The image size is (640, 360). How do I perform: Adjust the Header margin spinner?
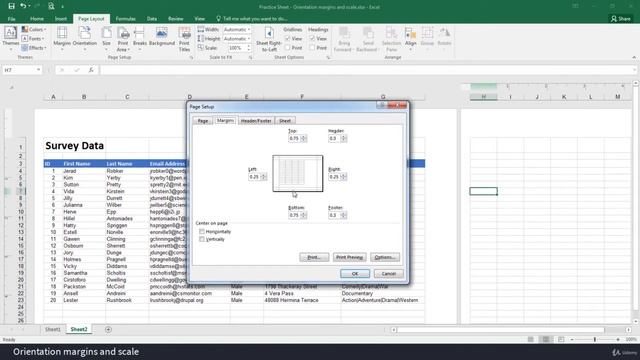(x=343, y=138)
